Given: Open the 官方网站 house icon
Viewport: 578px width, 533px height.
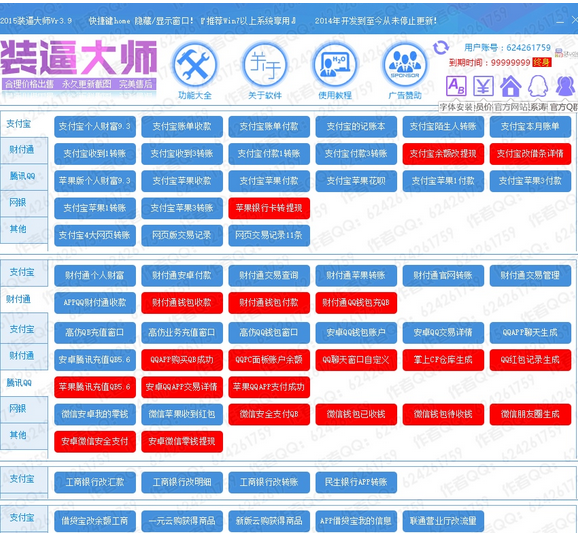Looking at the screenshot, I should tap(511, 86).
